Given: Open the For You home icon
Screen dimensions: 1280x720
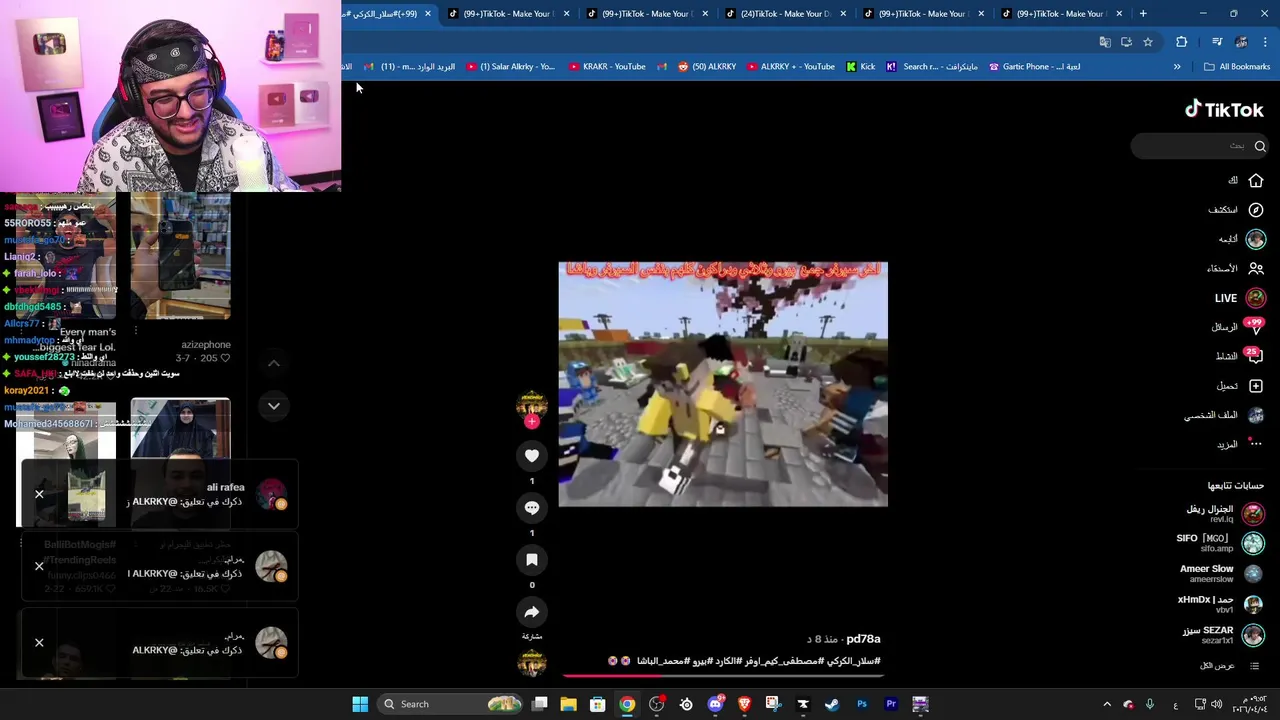Looking at the screenshot, I should pyautogui.click(x=1255, y=180).
